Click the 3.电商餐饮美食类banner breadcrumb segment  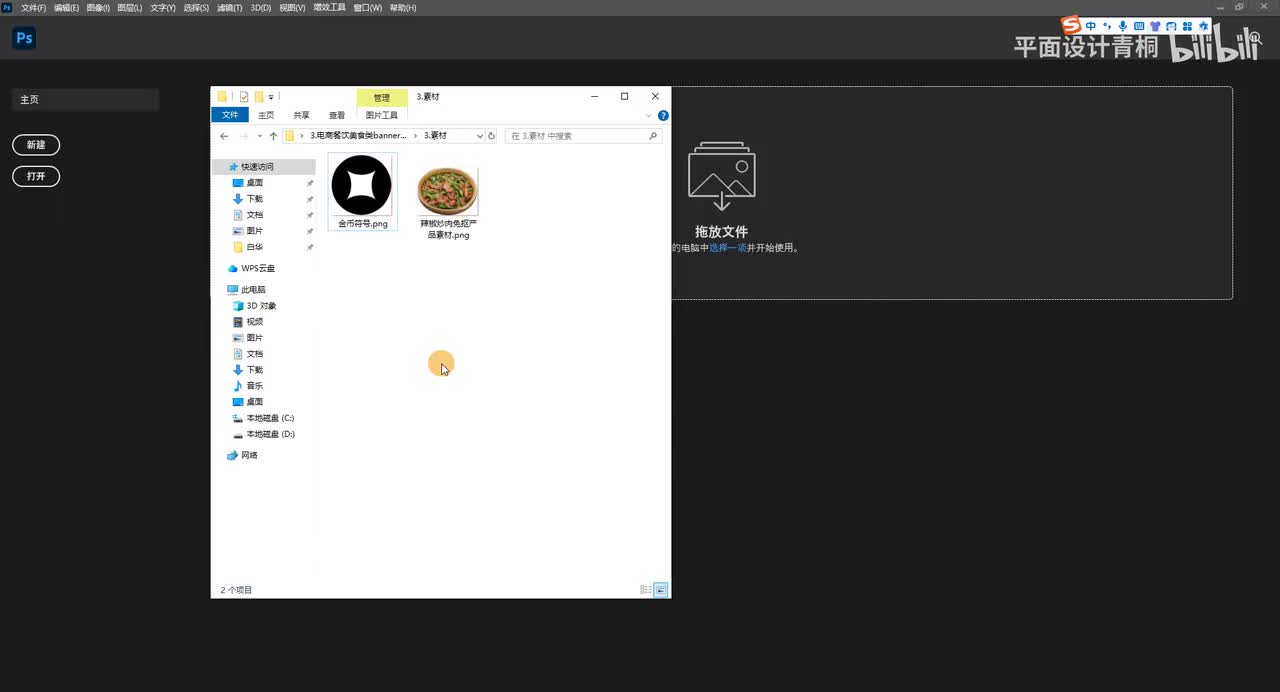pos(359,136)
